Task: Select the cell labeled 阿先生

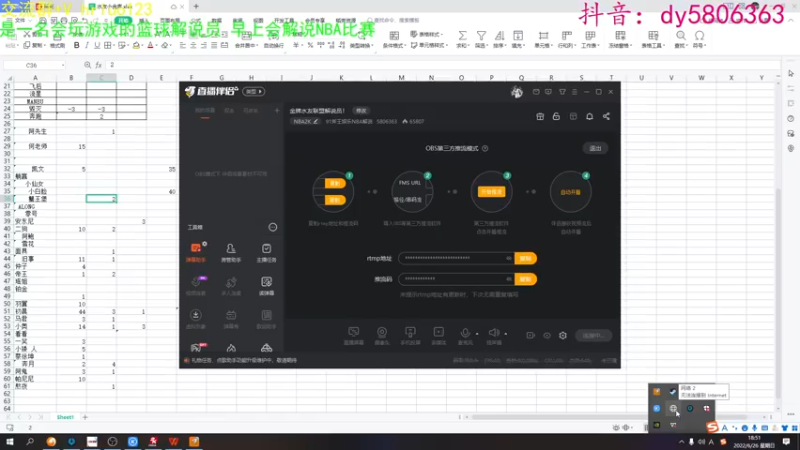Action: click(35, 132)
